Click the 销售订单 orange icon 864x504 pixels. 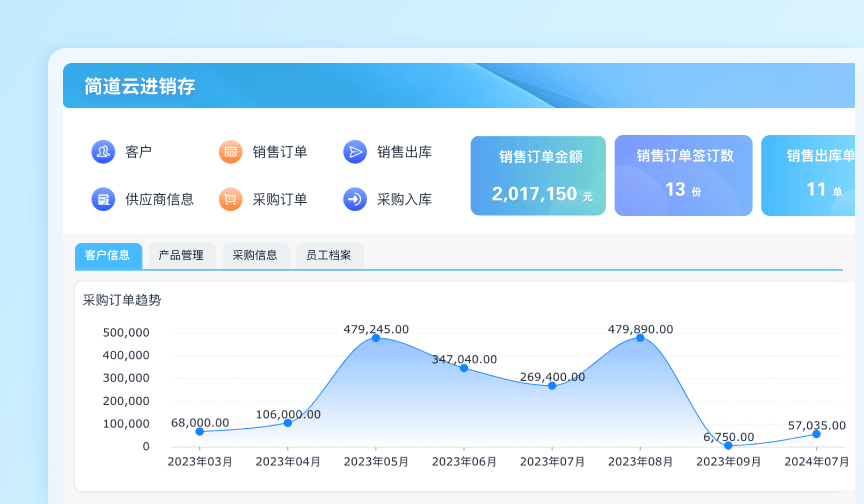click(230, 151)
